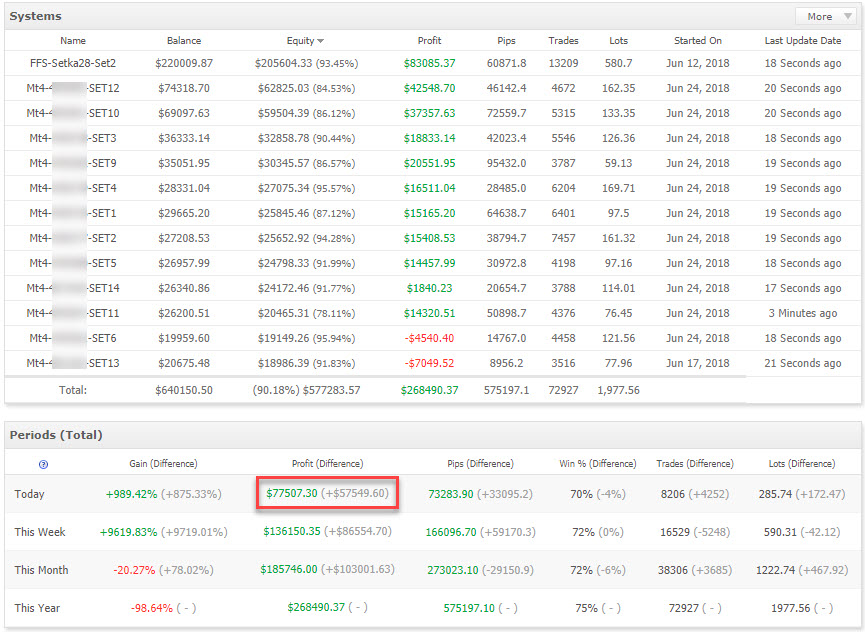Click the -$7049.52 loss value
The width and height of the screenshot is (865, 632).
(429, 363)
